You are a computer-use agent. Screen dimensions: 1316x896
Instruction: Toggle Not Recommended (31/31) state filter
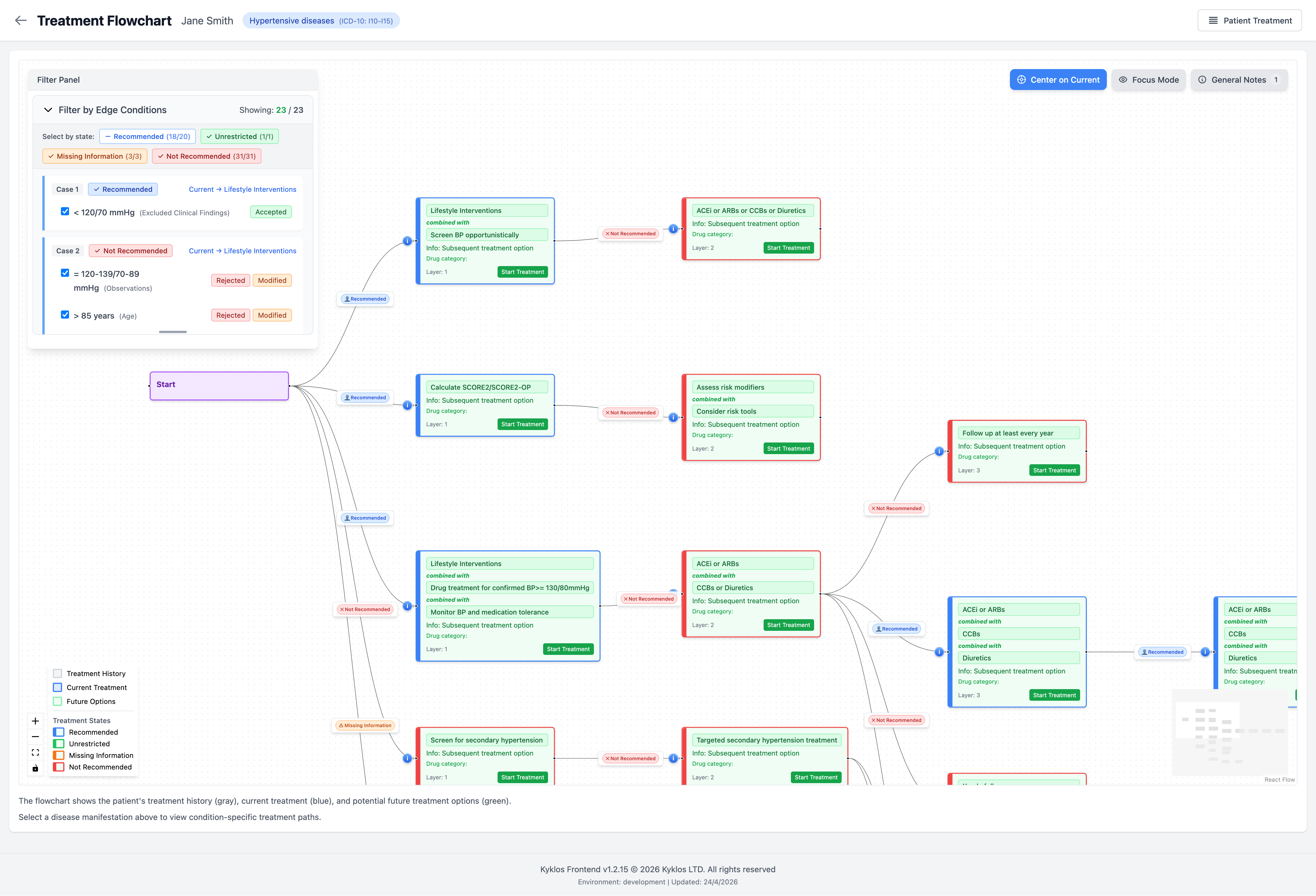207,156
